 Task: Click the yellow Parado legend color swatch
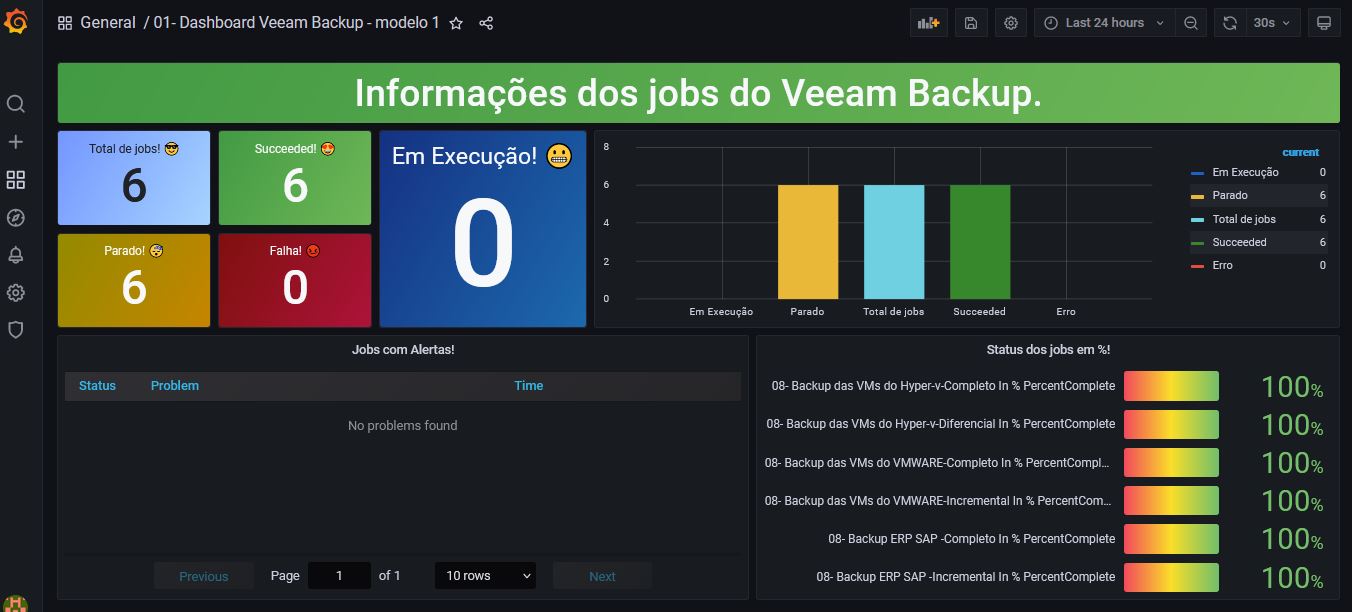[x=1197, y=196]
